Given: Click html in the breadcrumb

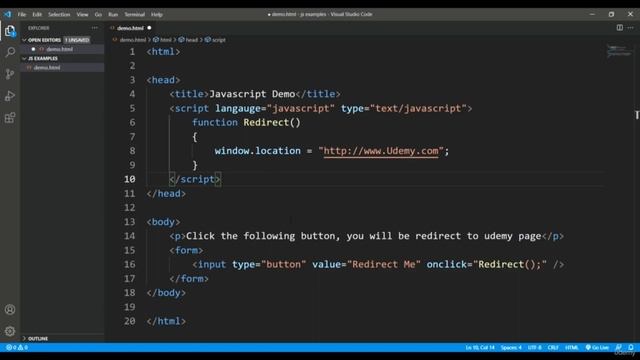Looking at the screenshot, I should tap(166, 40).
